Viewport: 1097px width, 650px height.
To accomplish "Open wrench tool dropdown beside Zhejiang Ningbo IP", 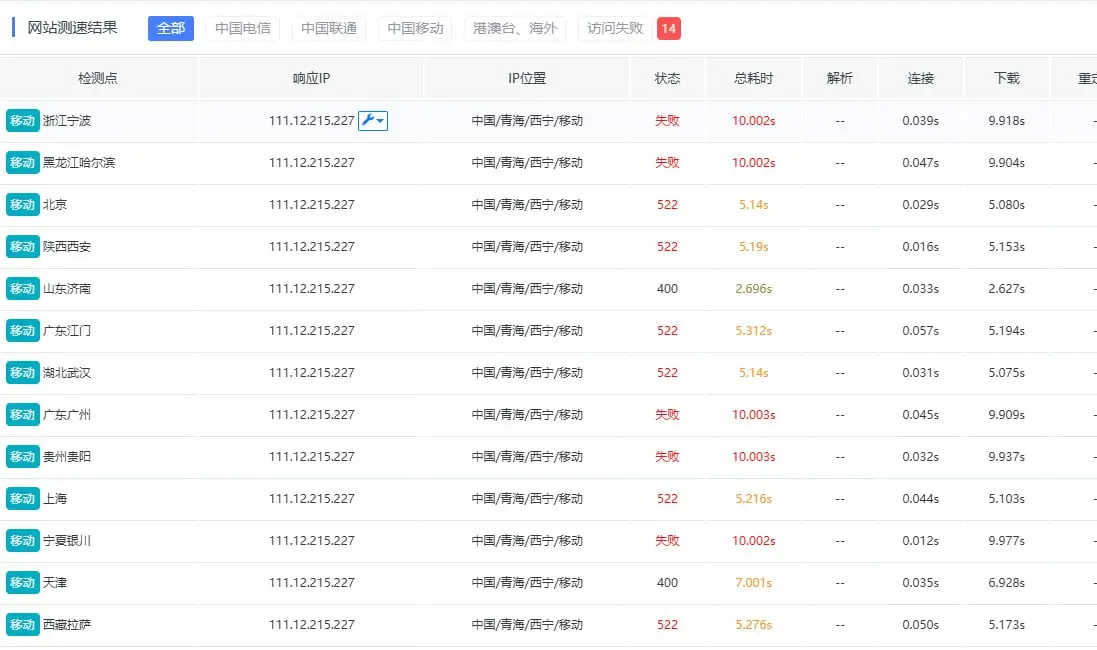I will pyautogui.click(x=373, y=121).
